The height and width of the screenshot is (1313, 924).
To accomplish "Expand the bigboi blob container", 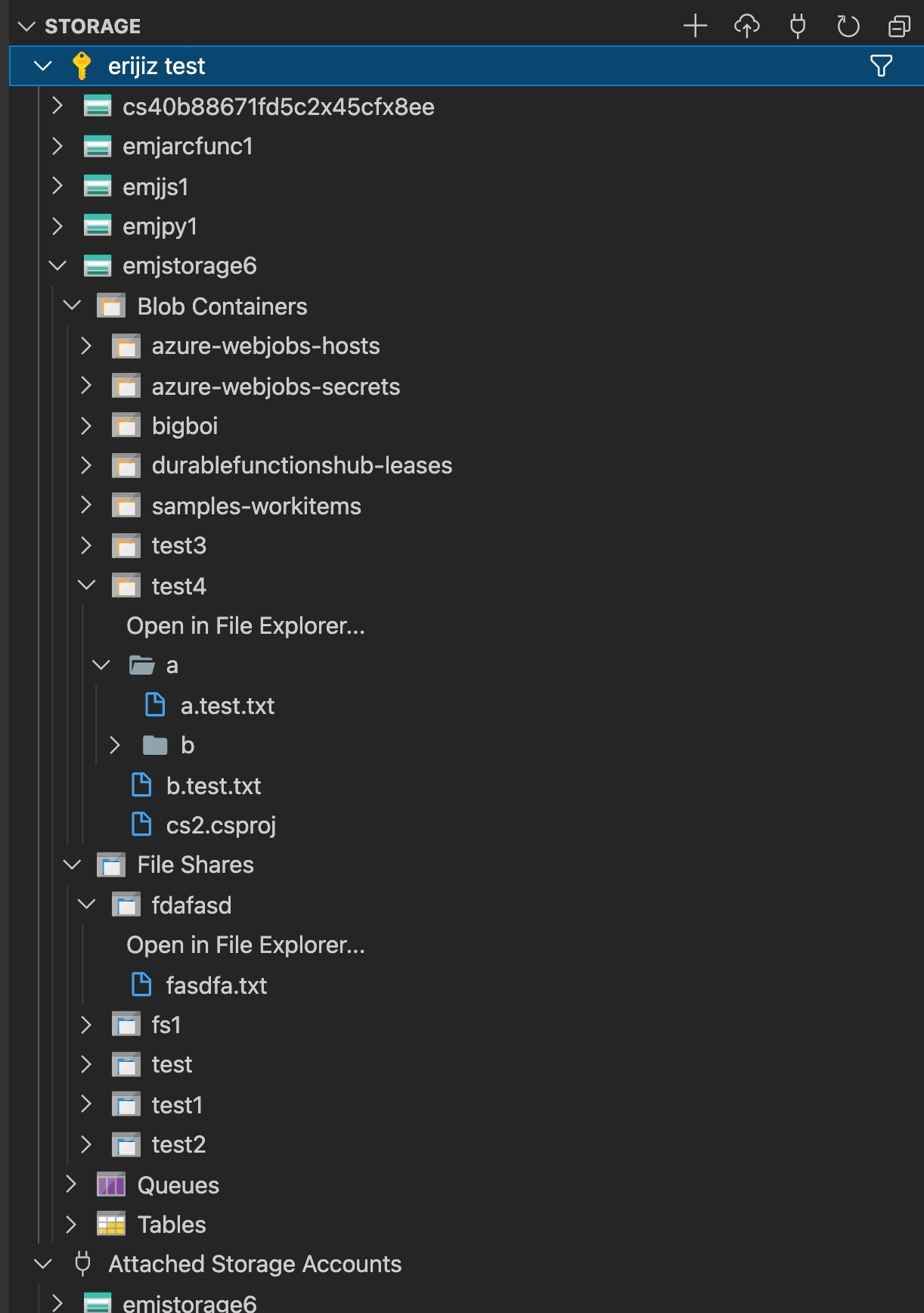I will [85, 426].
